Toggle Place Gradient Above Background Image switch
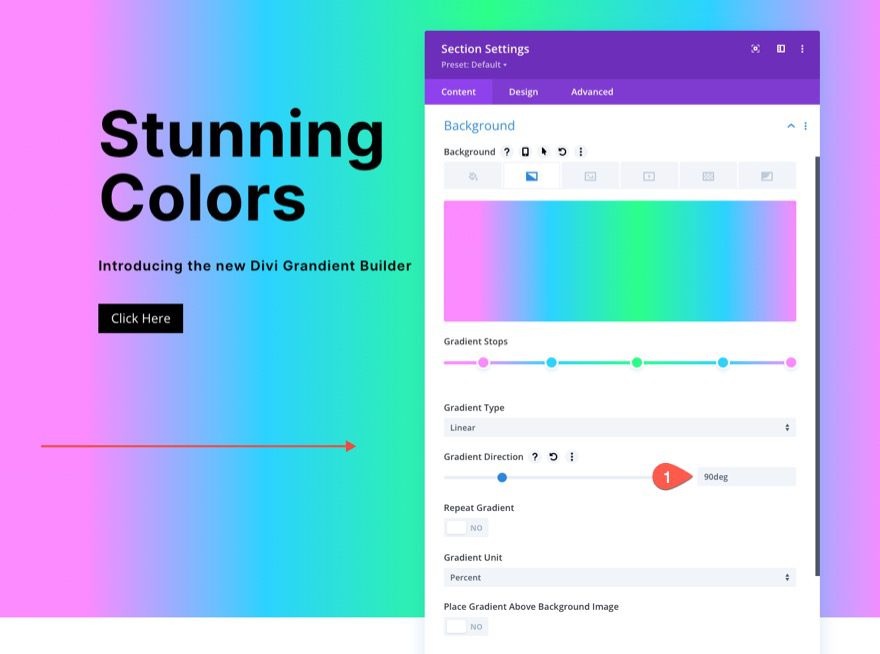The image size is (880, 654). click(x=466, y=626)
